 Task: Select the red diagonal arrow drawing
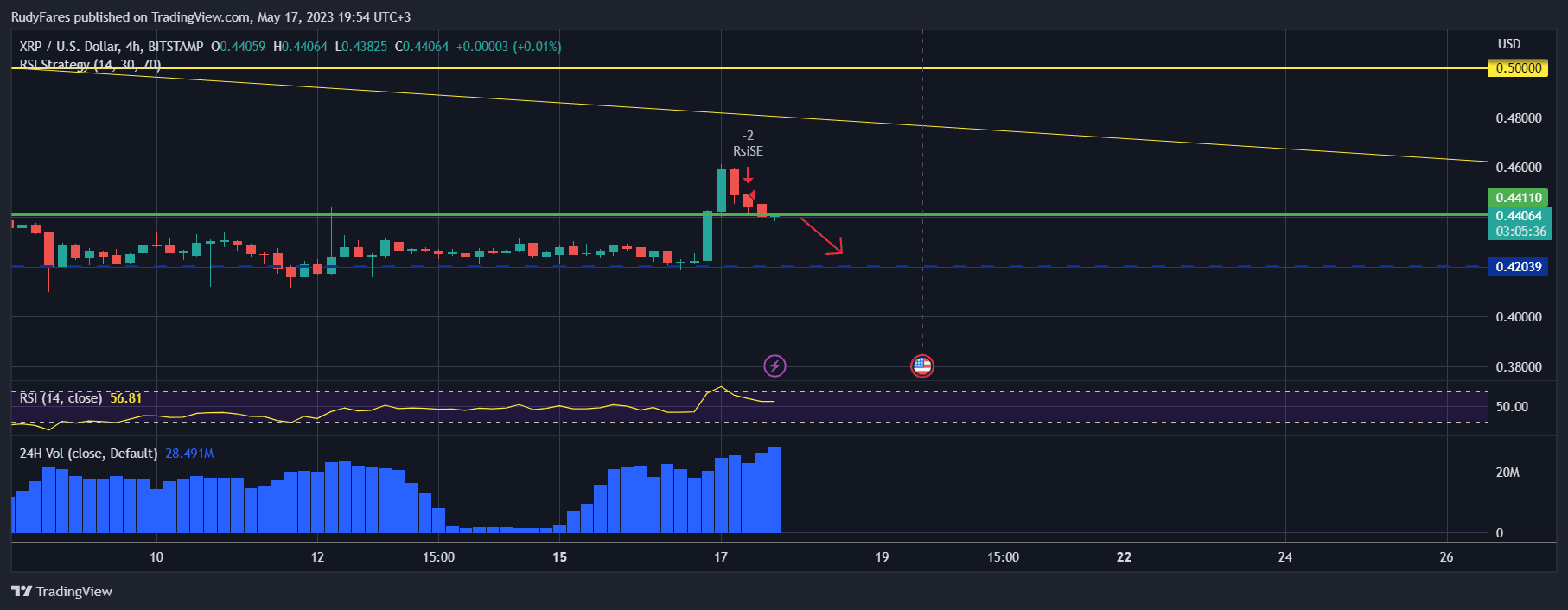[x=820, y=236]
